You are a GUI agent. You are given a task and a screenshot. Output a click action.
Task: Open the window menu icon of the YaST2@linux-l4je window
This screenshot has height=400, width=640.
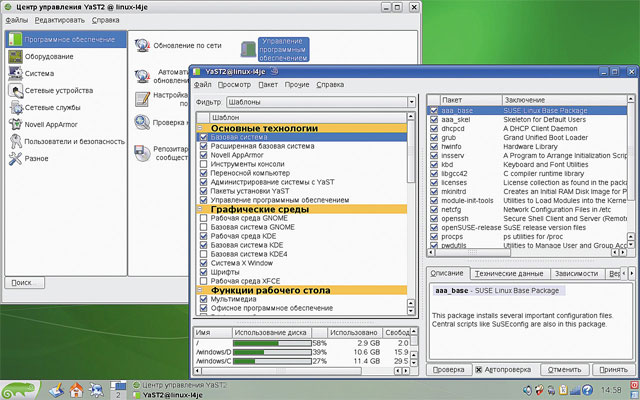pyautogui.click(x=197, y=72)
